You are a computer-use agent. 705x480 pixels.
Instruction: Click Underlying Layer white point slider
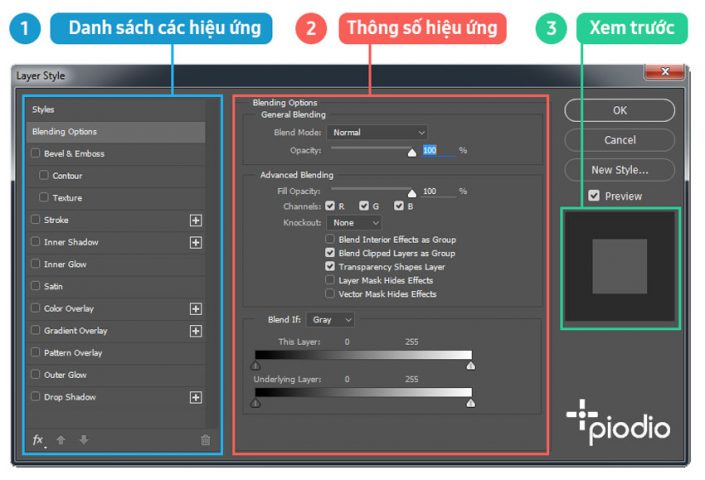coord(471,403)
